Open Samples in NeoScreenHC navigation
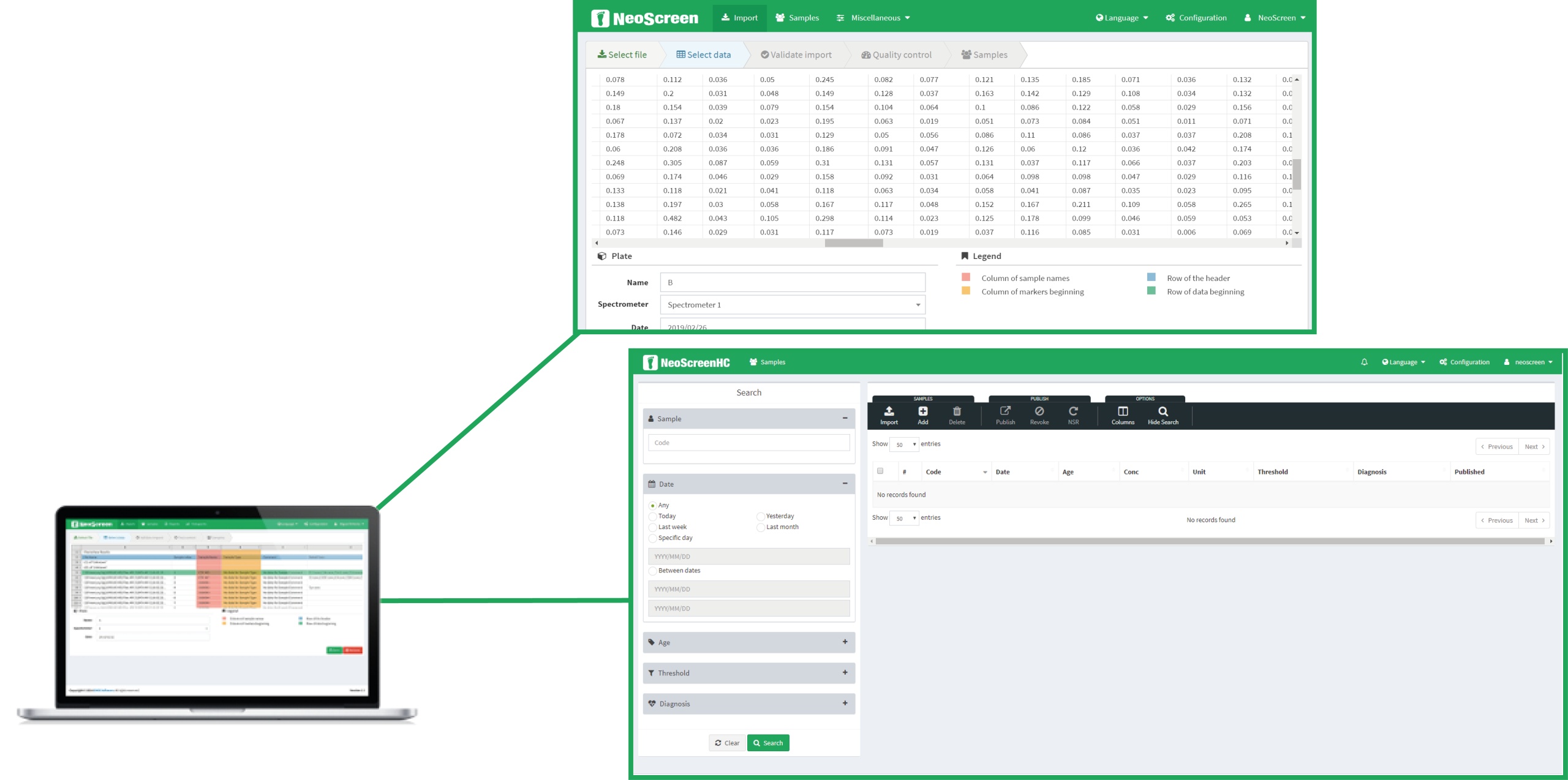1568x780 pixels. 767,362
